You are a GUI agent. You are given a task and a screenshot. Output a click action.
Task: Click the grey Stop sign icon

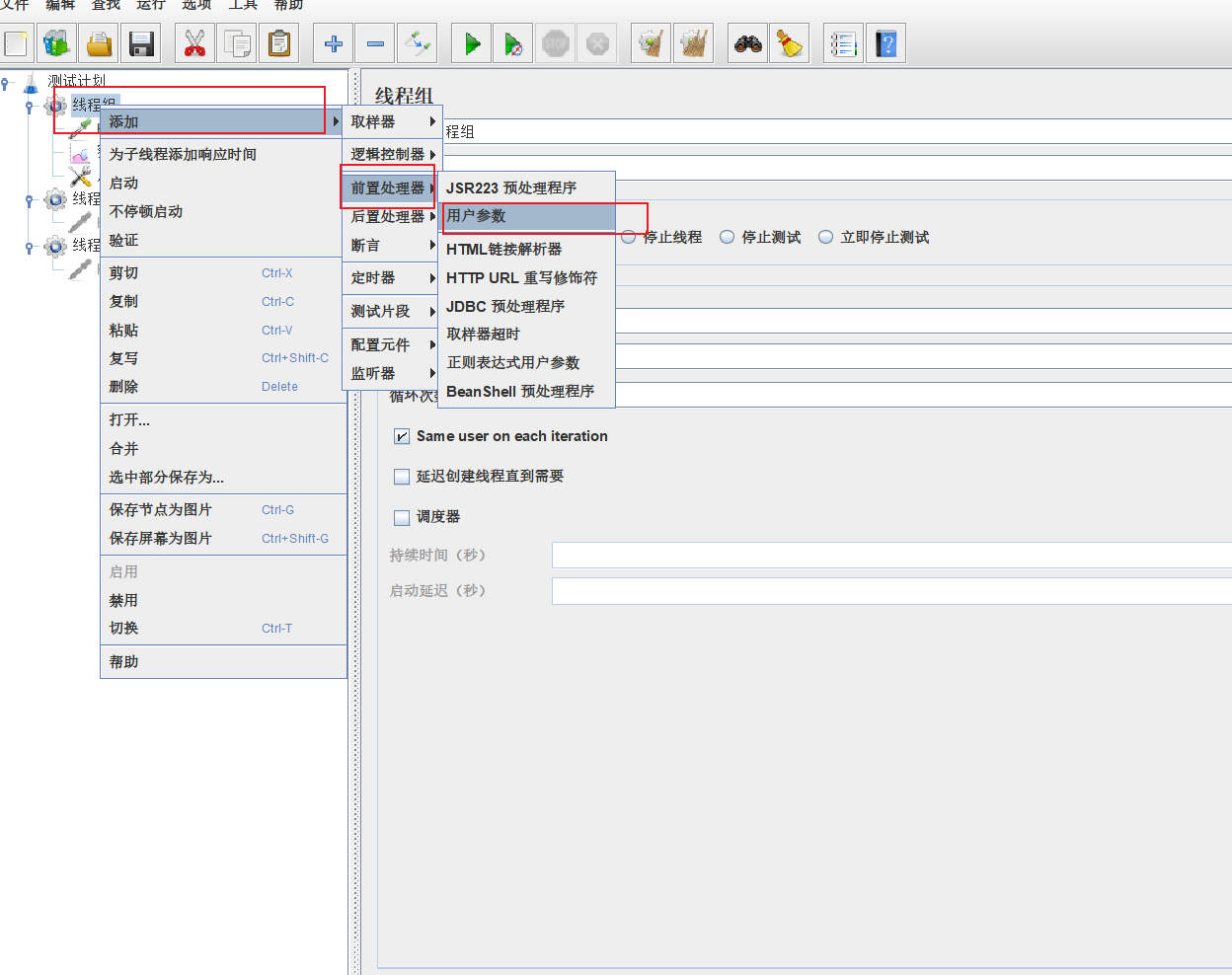coord(556,43)
